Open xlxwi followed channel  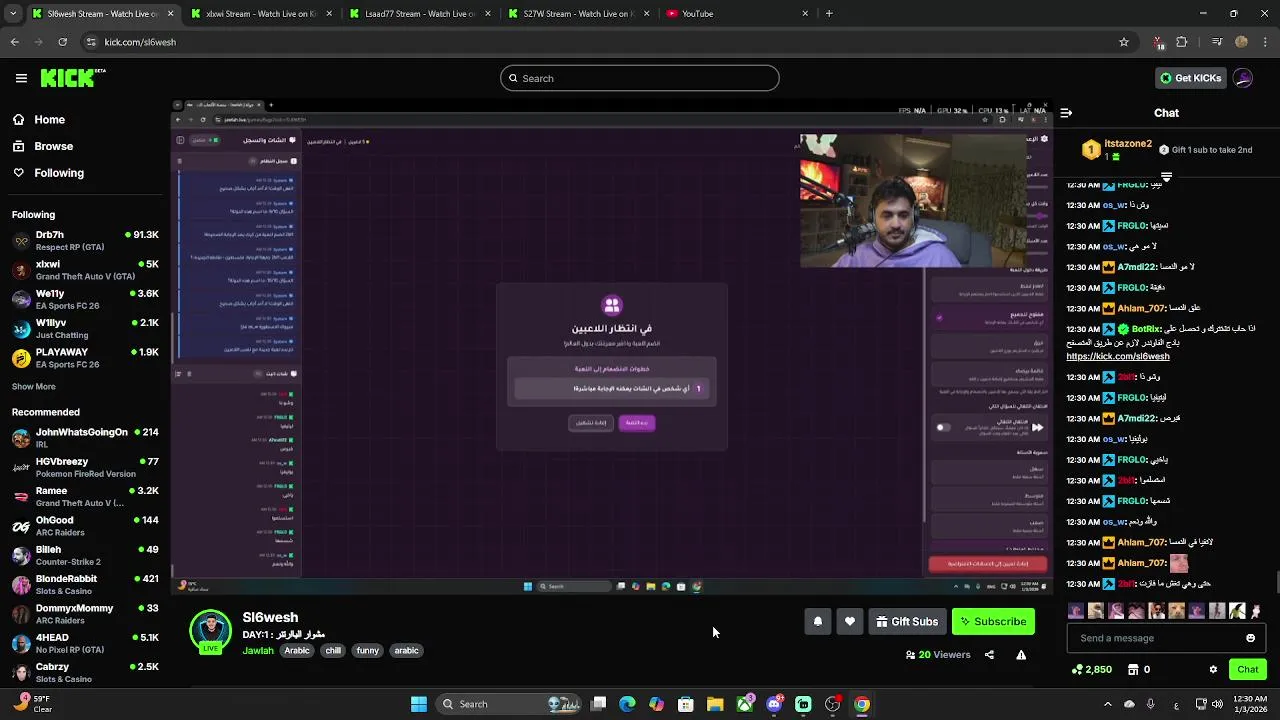pos(85,270)
